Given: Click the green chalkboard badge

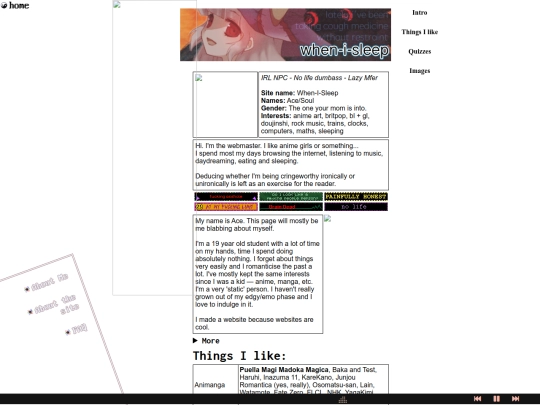Looking at the screenshot, I should point(291,196).
